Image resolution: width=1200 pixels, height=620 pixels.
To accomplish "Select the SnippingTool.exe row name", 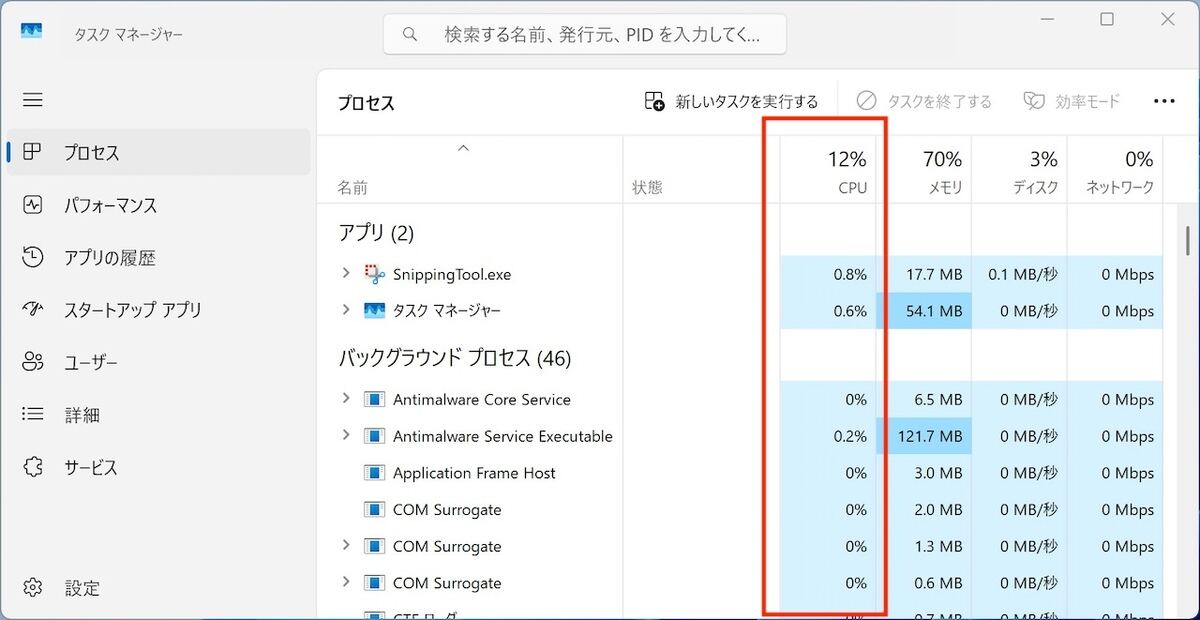I will 452,274.
